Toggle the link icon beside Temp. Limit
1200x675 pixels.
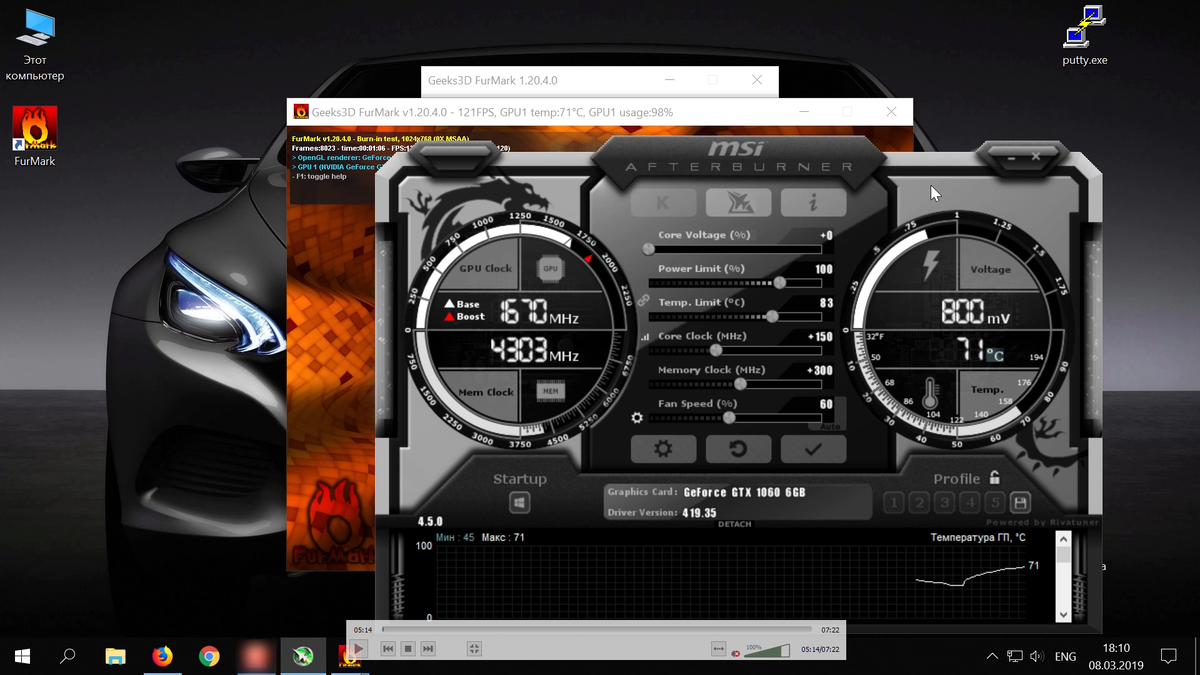click(x=644, y=300)
